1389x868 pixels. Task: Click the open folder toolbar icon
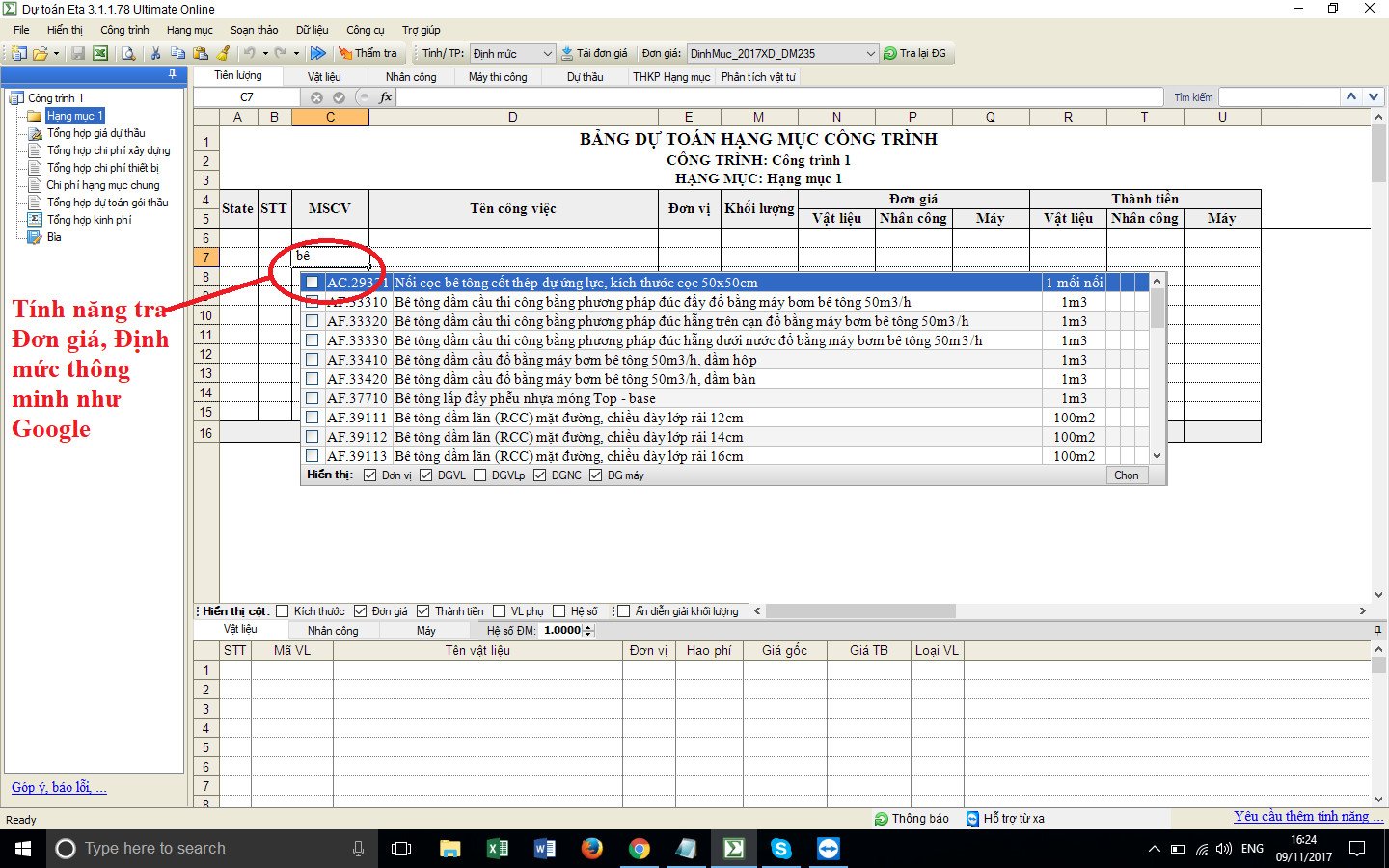[x=41, y=54]
